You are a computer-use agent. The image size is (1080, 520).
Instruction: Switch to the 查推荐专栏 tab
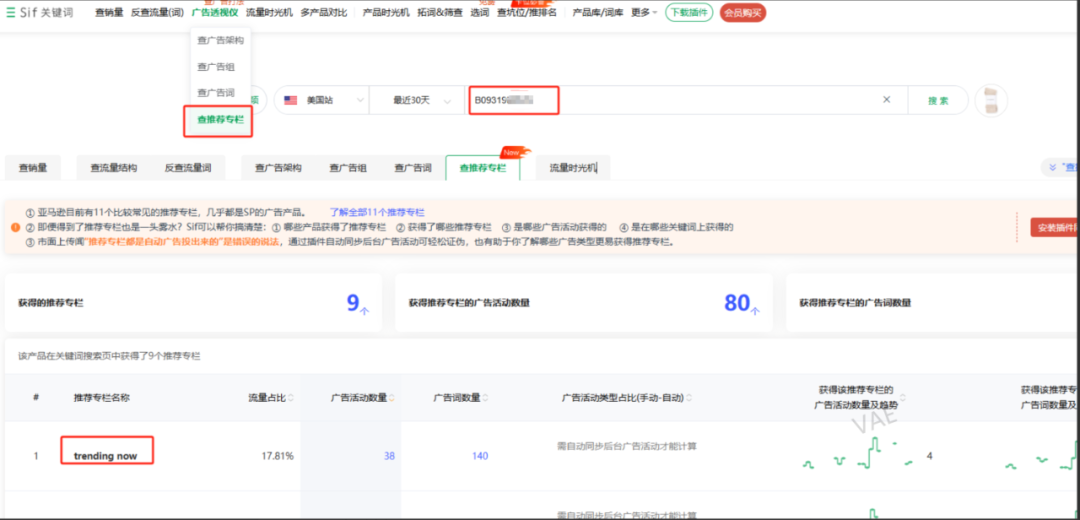483,167
